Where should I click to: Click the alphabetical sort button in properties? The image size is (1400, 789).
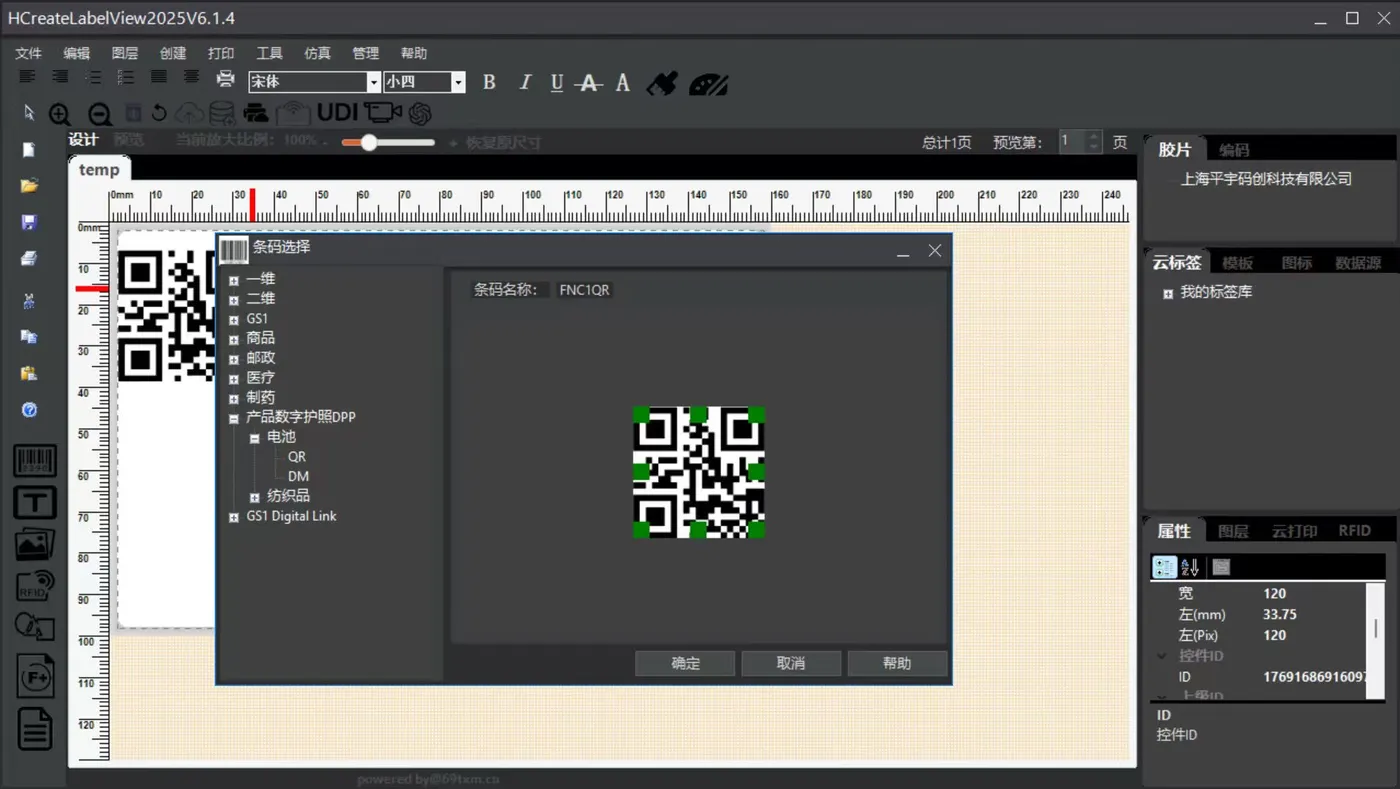1190,567
